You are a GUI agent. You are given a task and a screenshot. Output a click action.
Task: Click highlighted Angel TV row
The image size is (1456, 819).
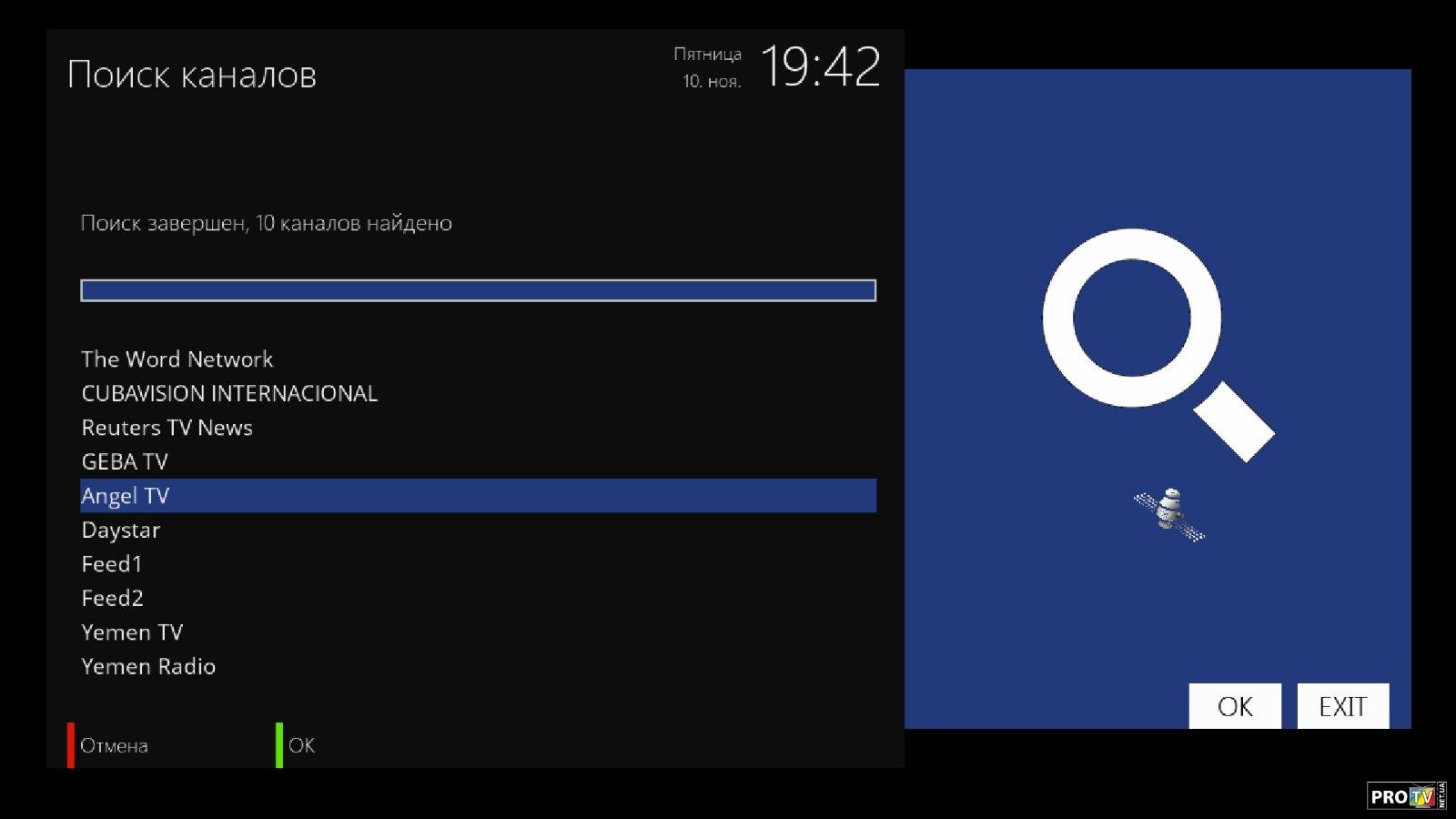pos(478,496)
